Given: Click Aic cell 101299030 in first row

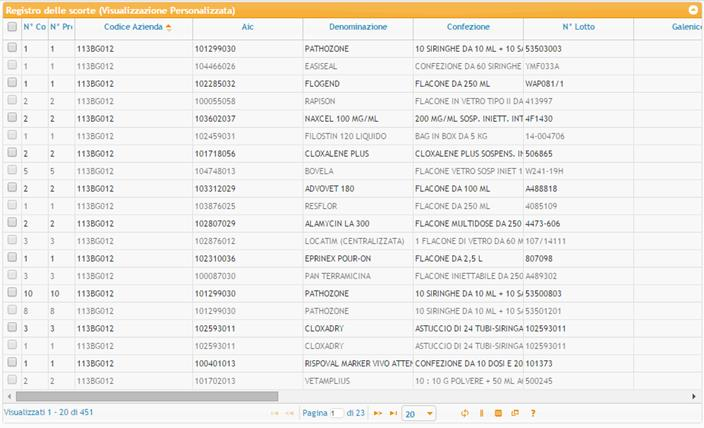Looking at the screenshot, I should (x=215, y=49).
